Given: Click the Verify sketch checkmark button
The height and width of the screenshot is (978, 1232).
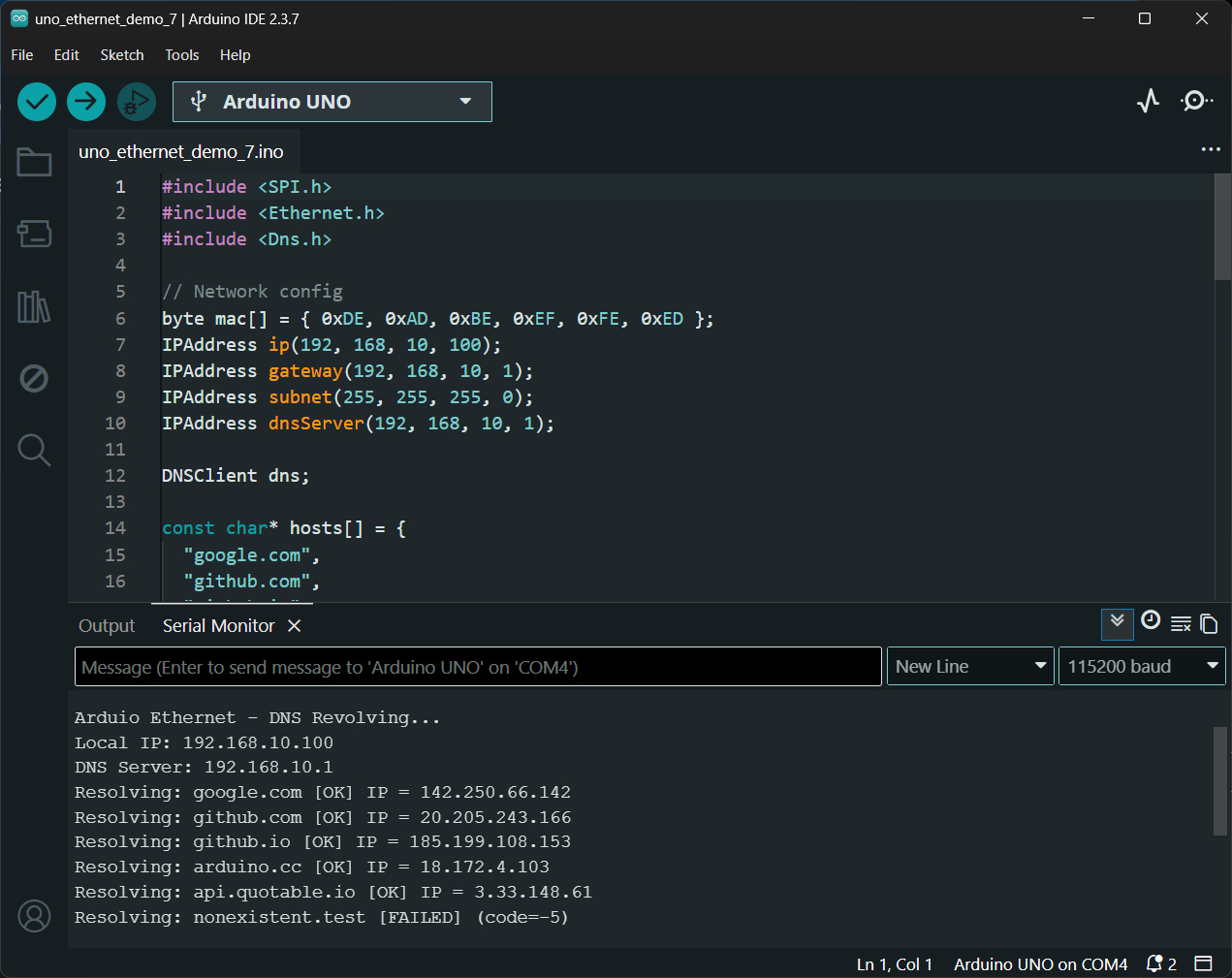Looking at the screenshot, I should 37,102.
